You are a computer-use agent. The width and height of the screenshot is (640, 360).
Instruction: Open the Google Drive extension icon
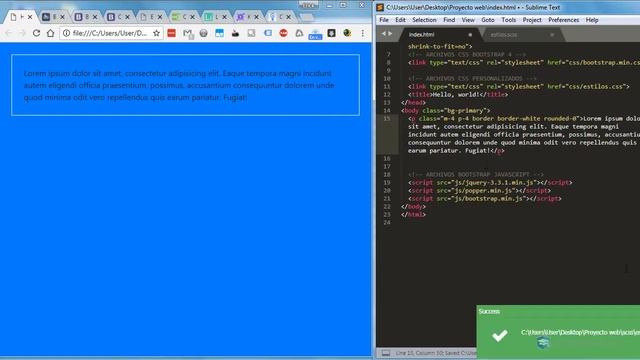coord(299,33)
